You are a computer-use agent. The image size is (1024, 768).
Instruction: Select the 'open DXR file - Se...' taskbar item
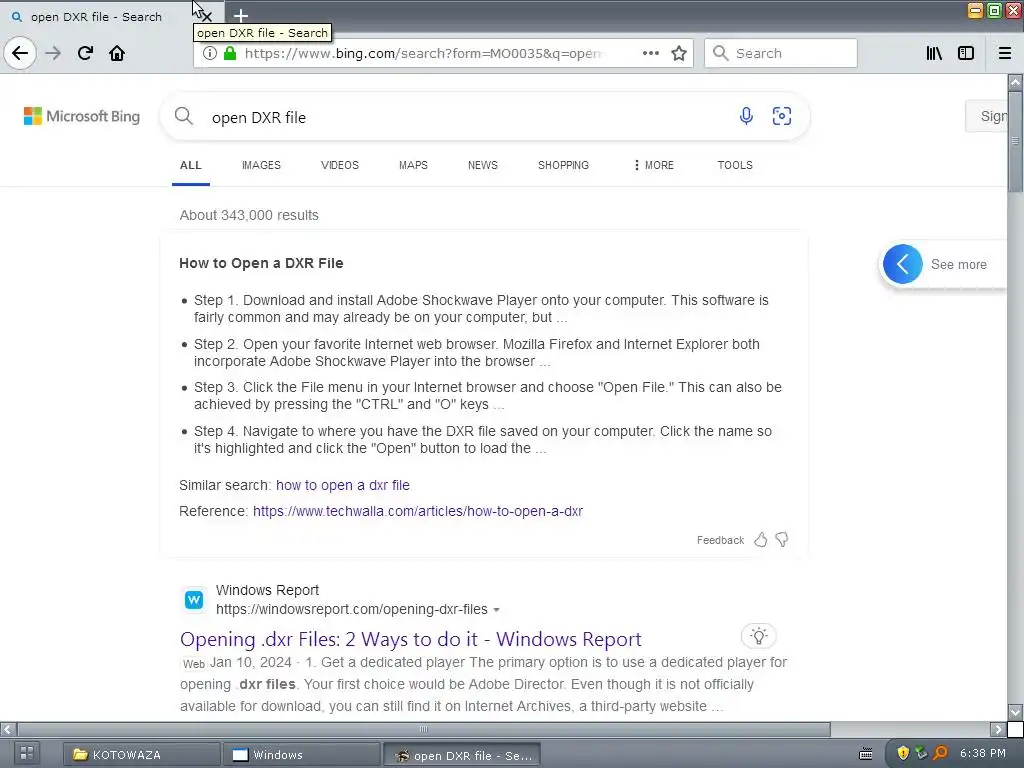[x=462, y=755]
